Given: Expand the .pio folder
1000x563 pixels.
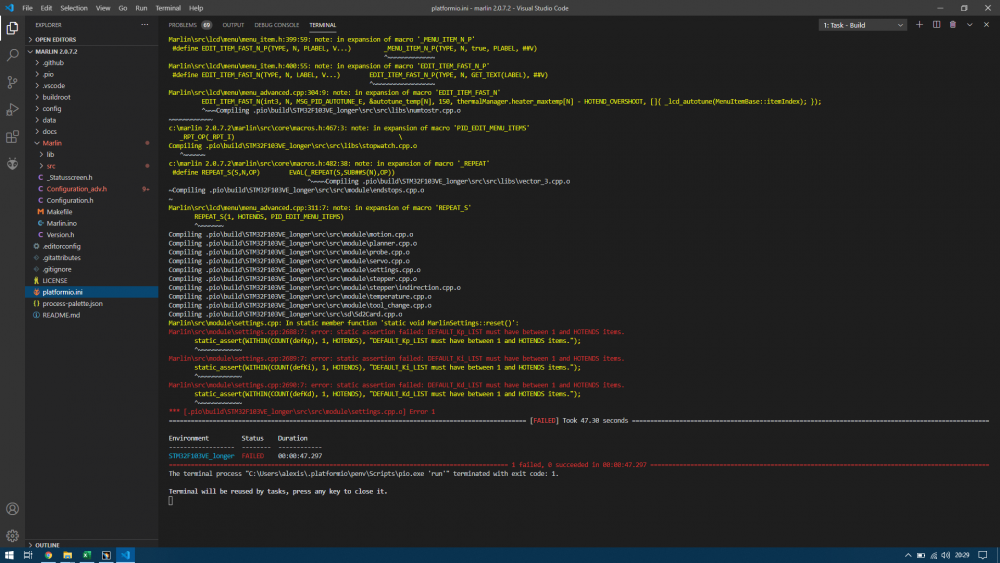Looking at the screenshot, I should [x=91, y=74].
